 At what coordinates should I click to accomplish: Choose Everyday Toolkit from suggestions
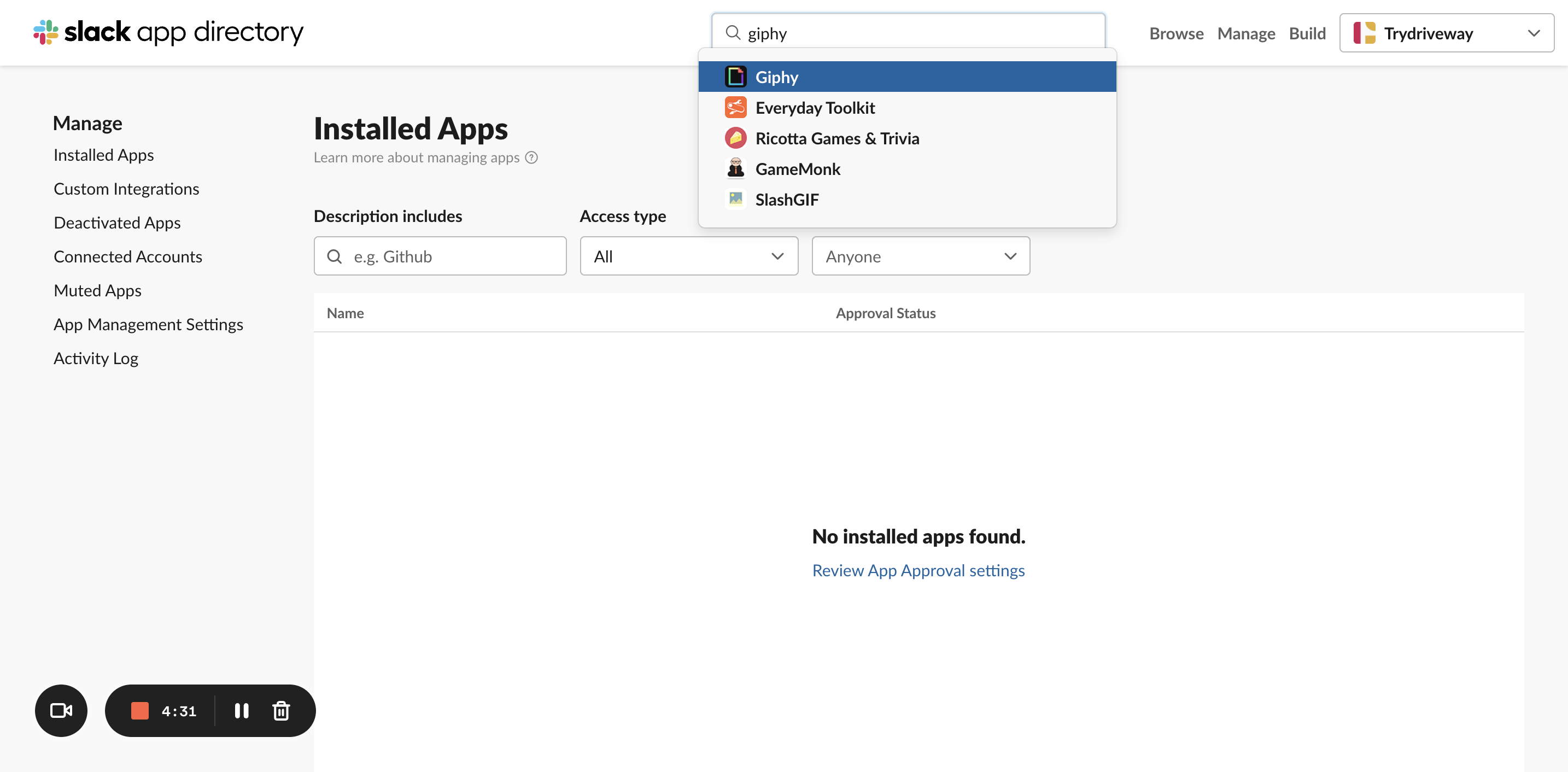click(x=907, y=107)
